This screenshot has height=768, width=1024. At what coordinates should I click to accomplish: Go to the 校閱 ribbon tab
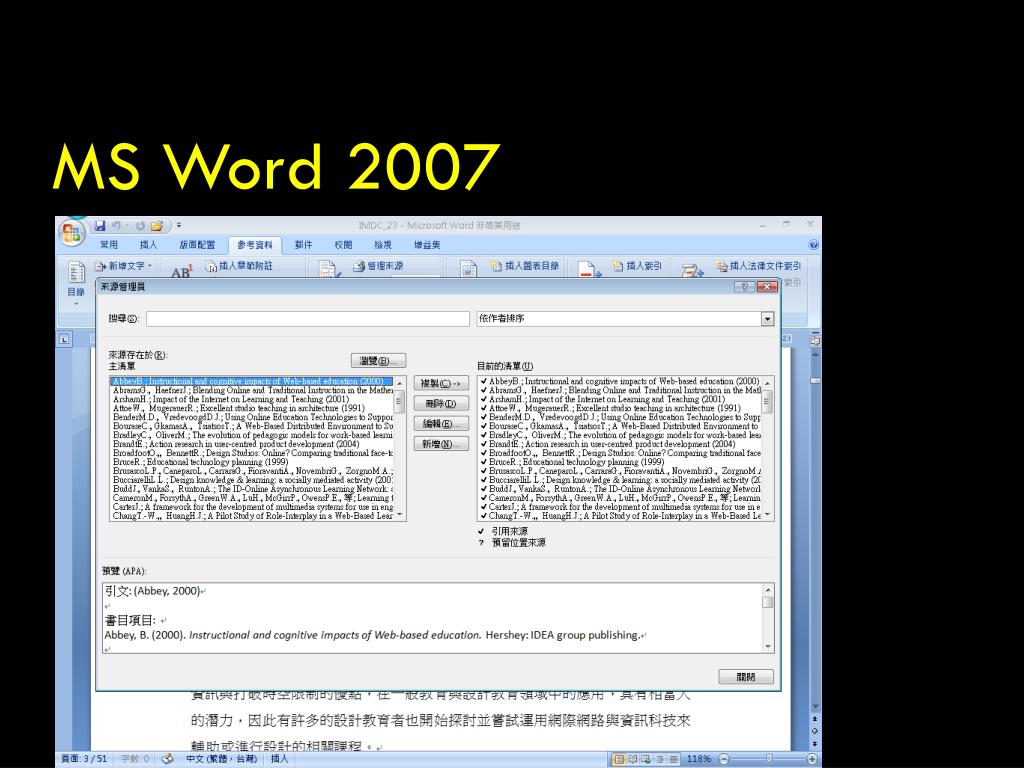coord(343,245)
